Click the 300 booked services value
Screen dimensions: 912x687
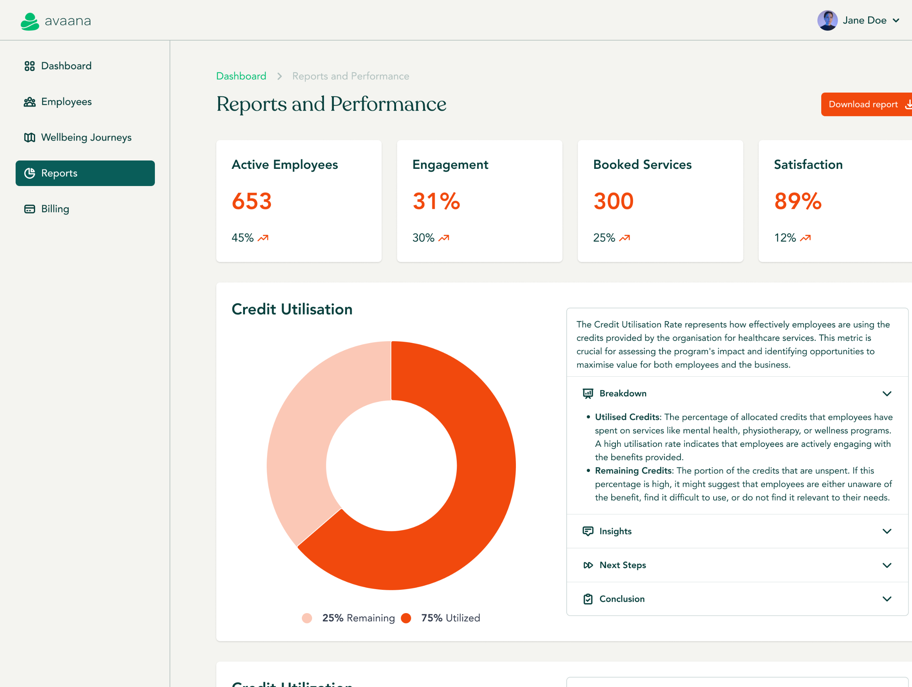tap(614, 201)
